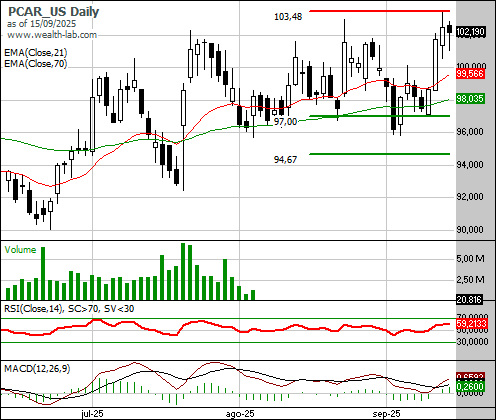Click the EMA(Close,70) indicator label

pyautogui.click(x=36, y=63)
